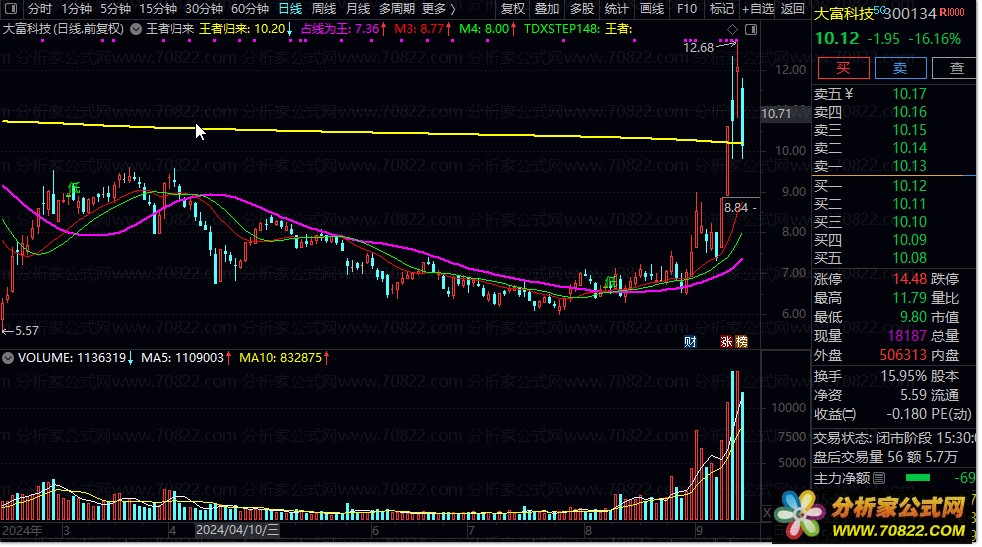Close volume pane with X icon
The width and height of the screenshot is (982, 547).
(x=767, y=513)
